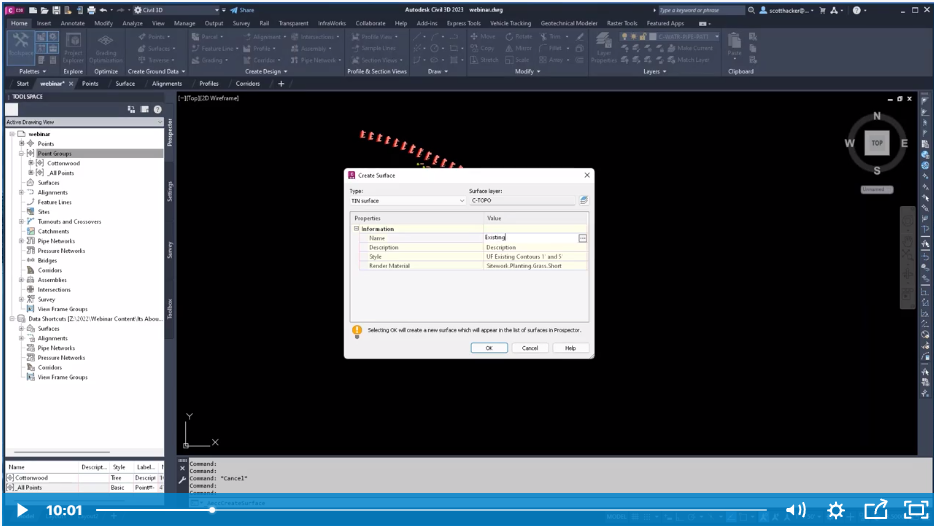Click the Toolspace ribbon icon

pyautogui.click(x=20, y=43)
